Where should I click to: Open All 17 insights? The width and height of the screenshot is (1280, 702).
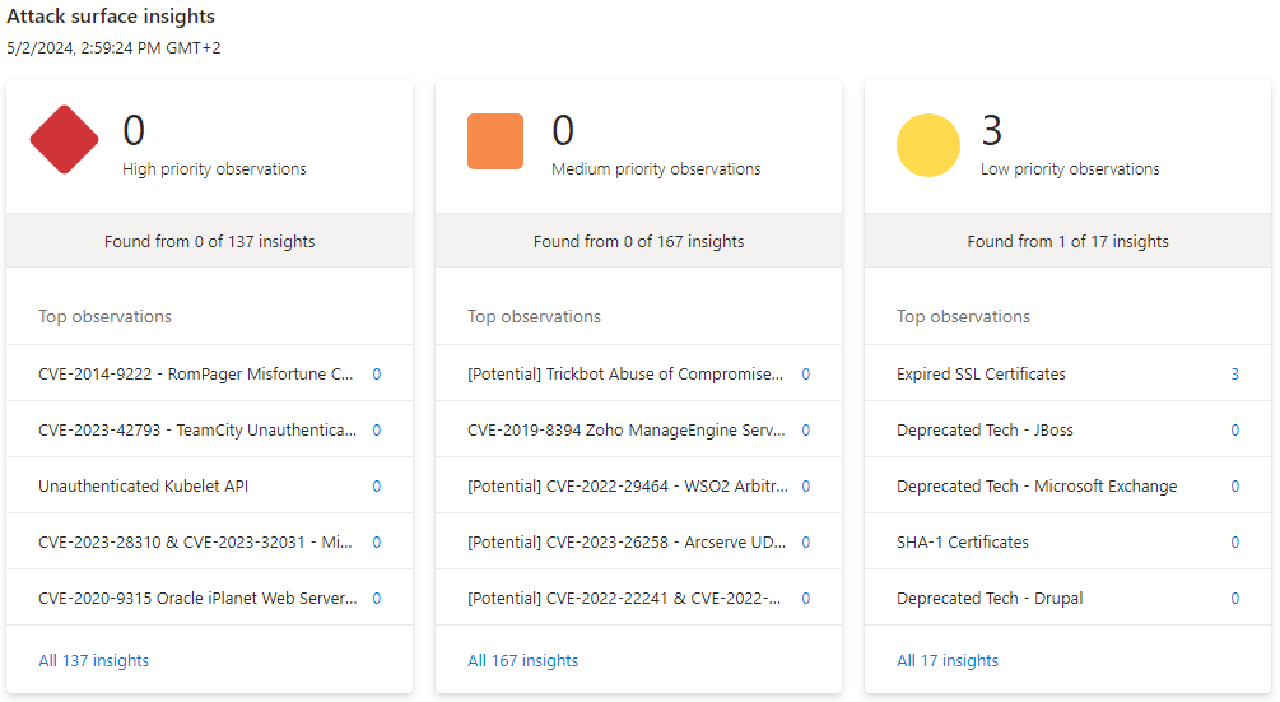(x=947, y=660)
